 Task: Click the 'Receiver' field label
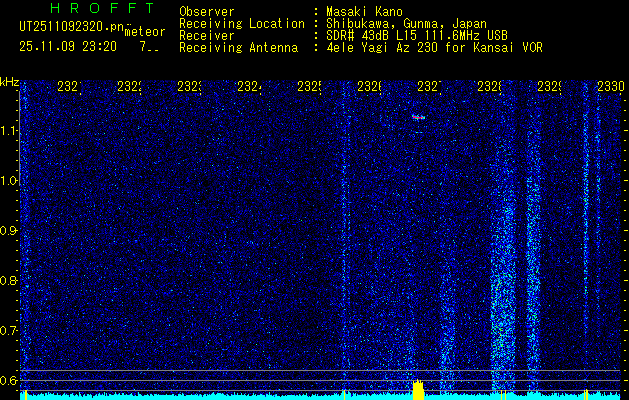pos(207,36)
